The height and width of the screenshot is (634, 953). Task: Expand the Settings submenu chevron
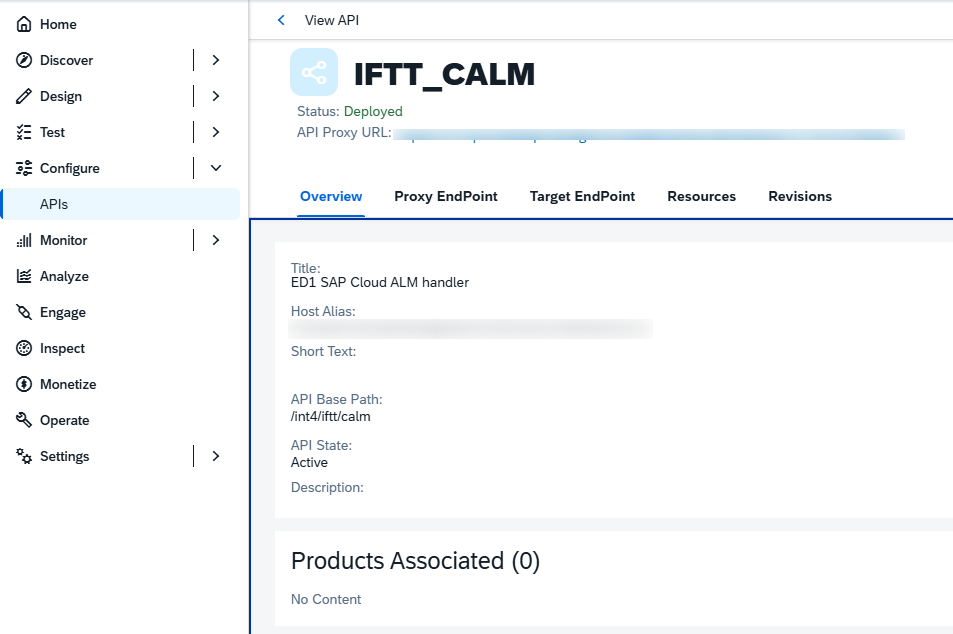click(216, 456)
